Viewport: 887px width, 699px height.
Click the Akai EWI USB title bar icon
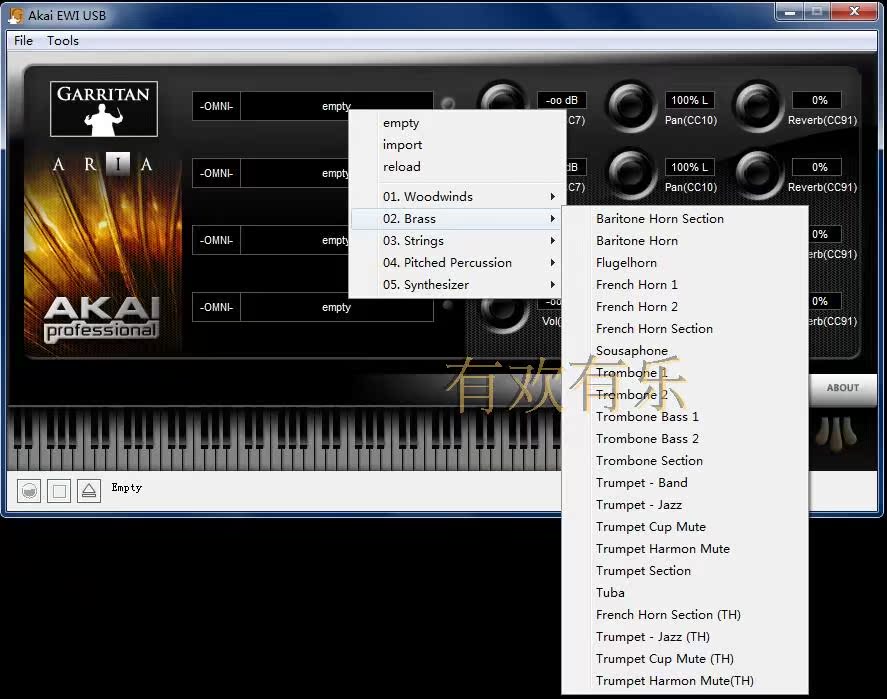(16, 15)
